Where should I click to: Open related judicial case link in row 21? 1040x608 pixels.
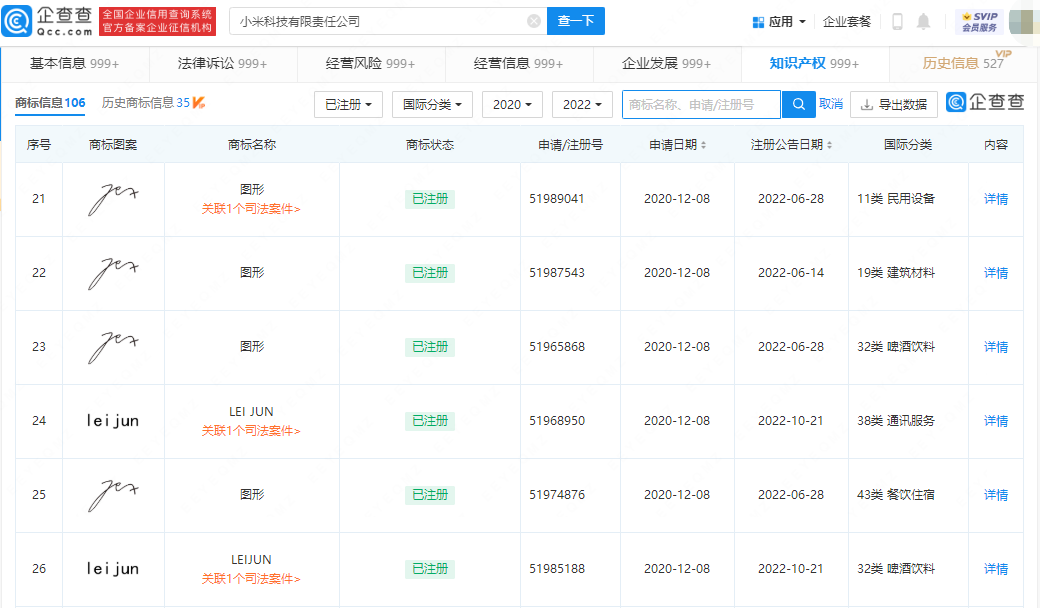click(x=251, y=209)
